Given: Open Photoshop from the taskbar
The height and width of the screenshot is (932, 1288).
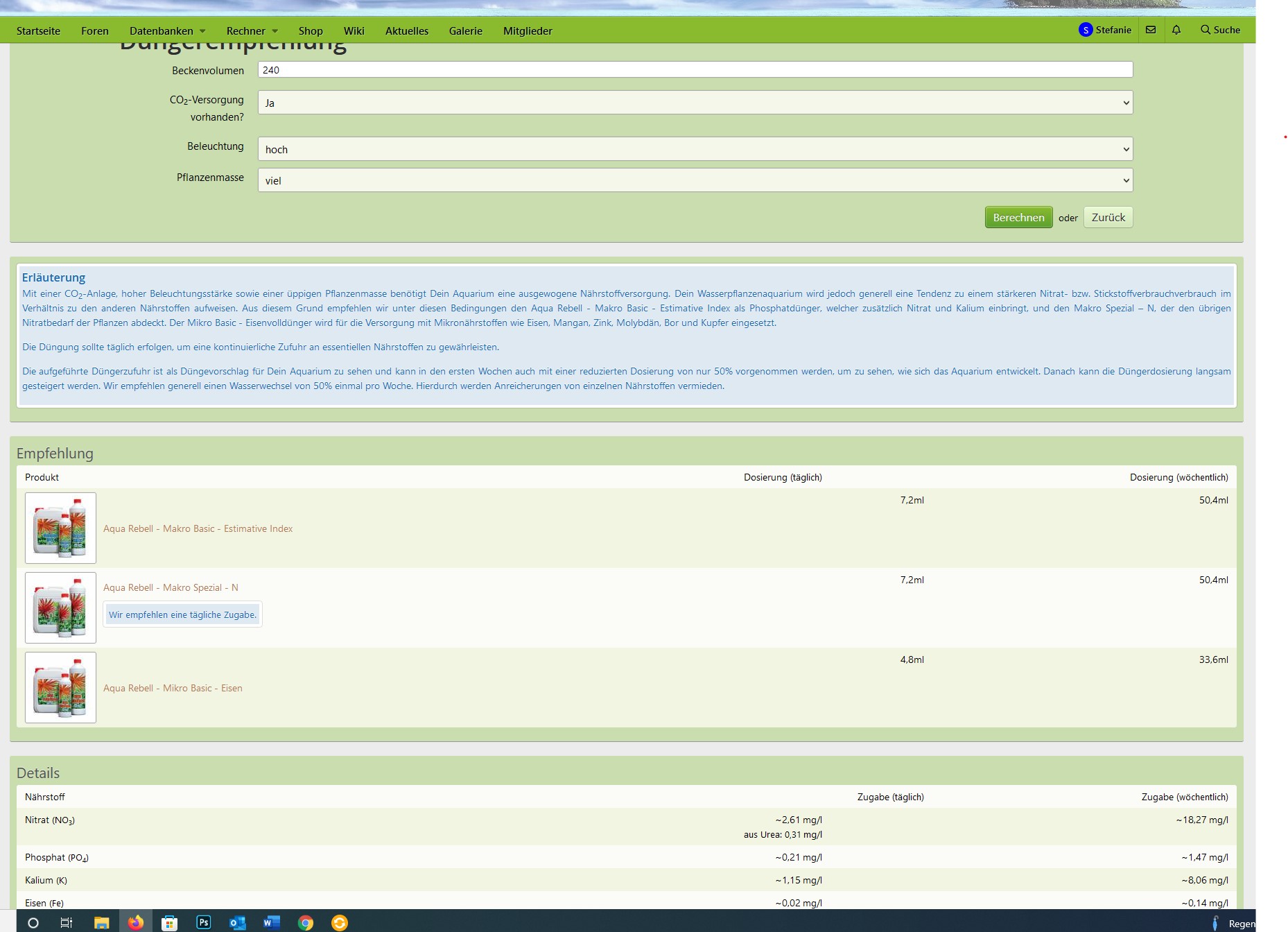Looking at the screenshot, I should [204, 922].
